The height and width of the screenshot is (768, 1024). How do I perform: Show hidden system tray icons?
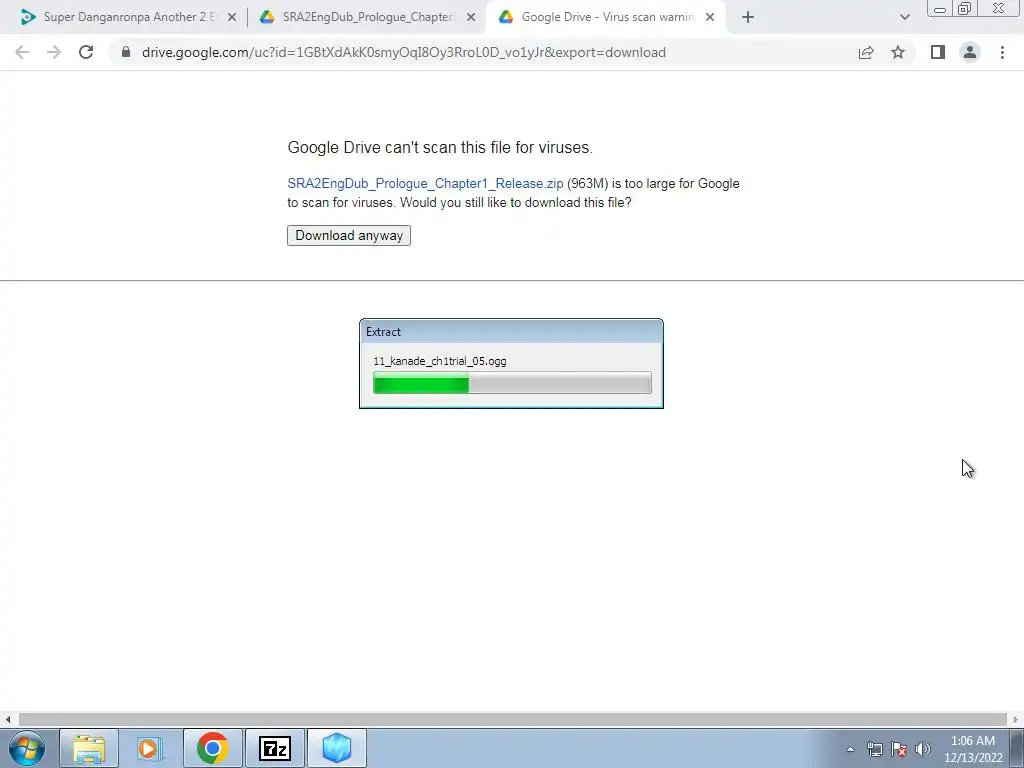pos(850,749)
